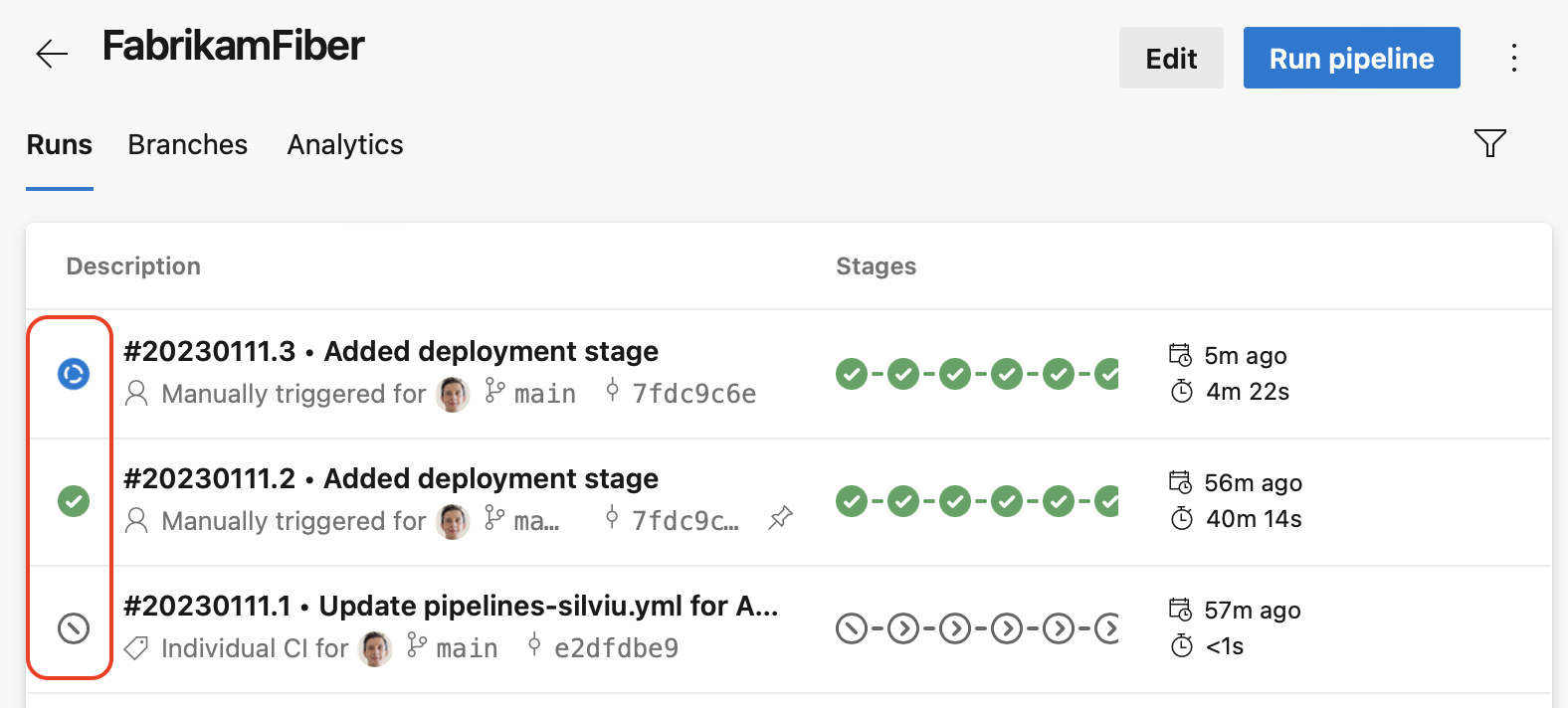Screen dimensions: 1568x708
Task: Click the canceled status icon of run #20230111.1
Action: (70, 627)
